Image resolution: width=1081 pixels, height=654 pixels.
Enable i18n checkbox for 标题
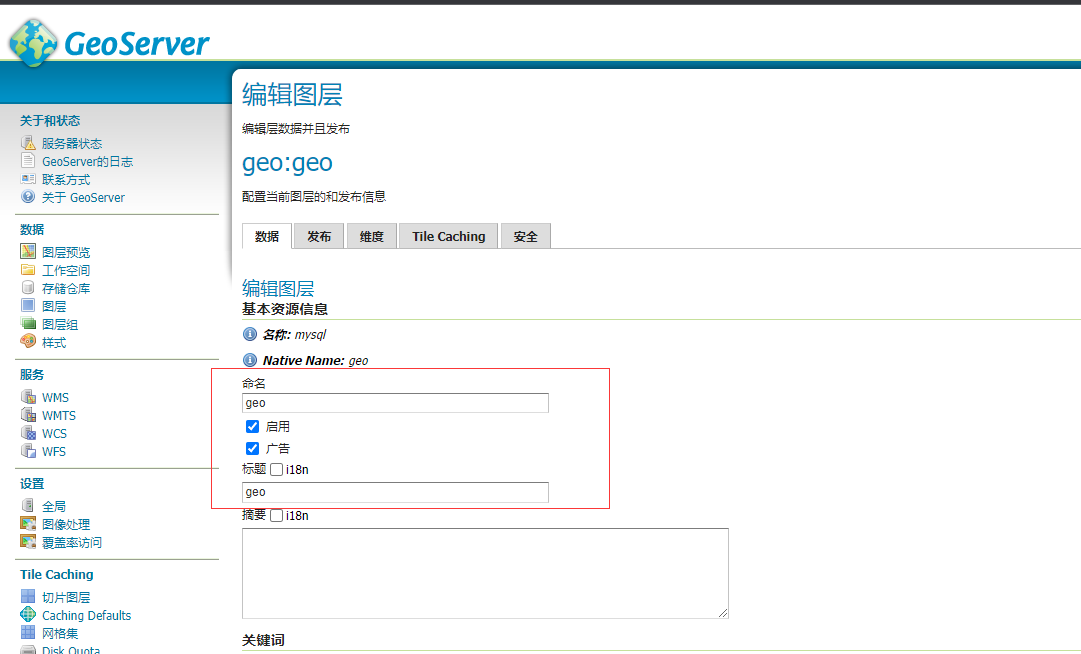point(277,469)
